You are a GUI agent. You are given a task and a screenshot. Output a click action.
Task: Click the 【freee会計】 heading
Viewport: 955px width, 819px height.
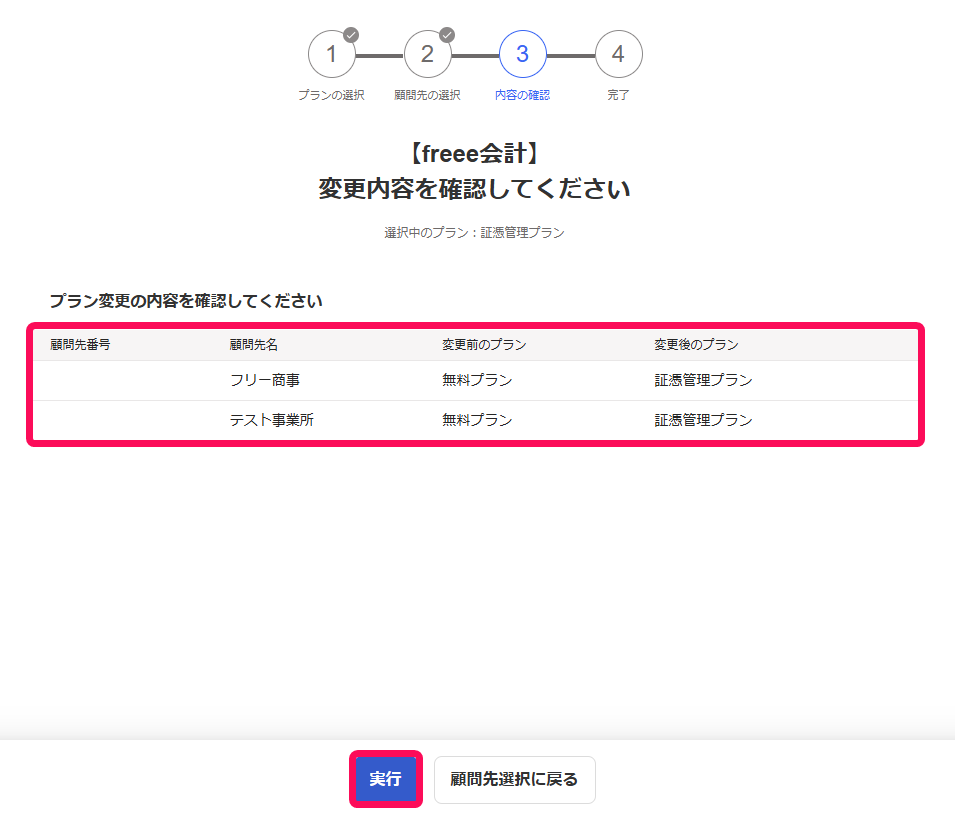(x=474, y=153)
